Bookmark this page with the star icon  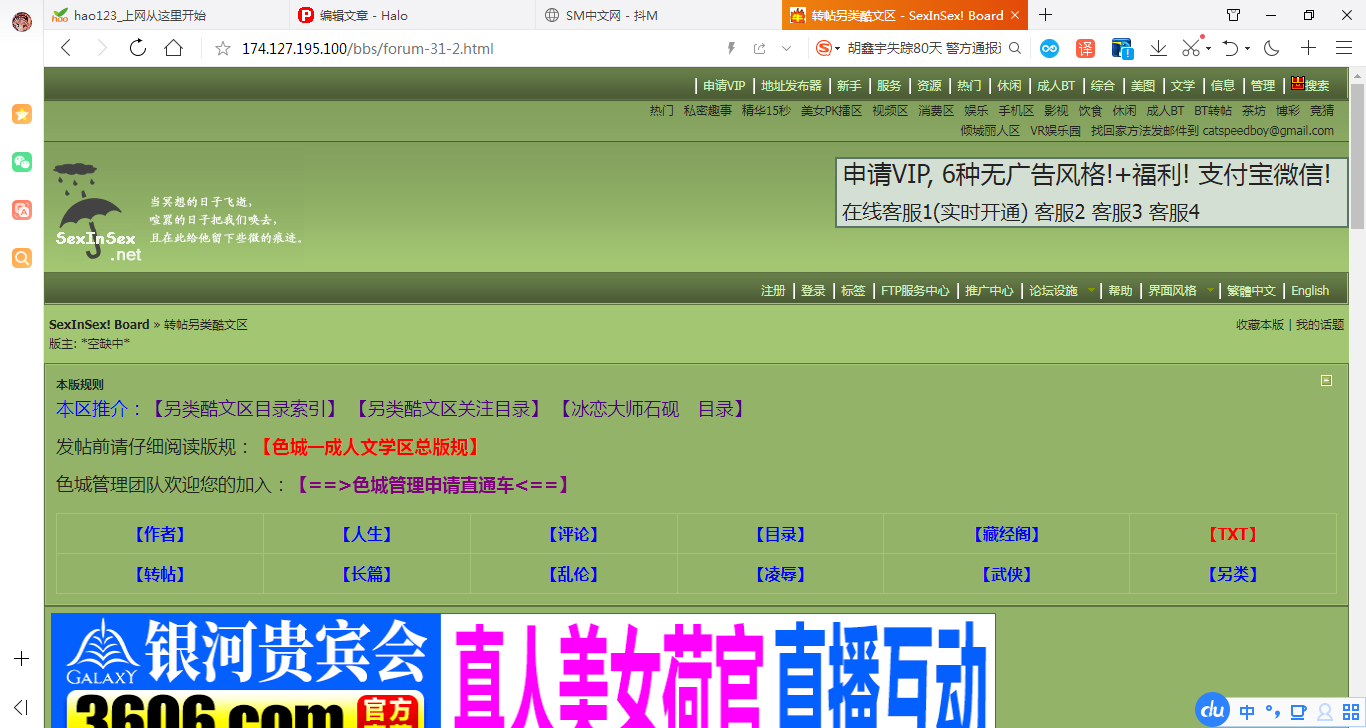coord(223,48)
